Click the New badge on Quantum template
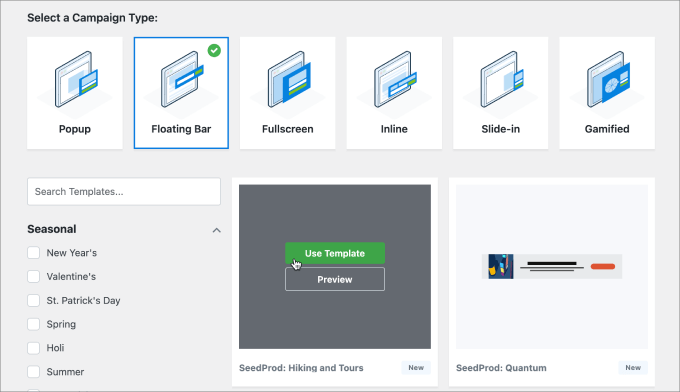This screenshot has height=392, width=680. pos(633,367)
